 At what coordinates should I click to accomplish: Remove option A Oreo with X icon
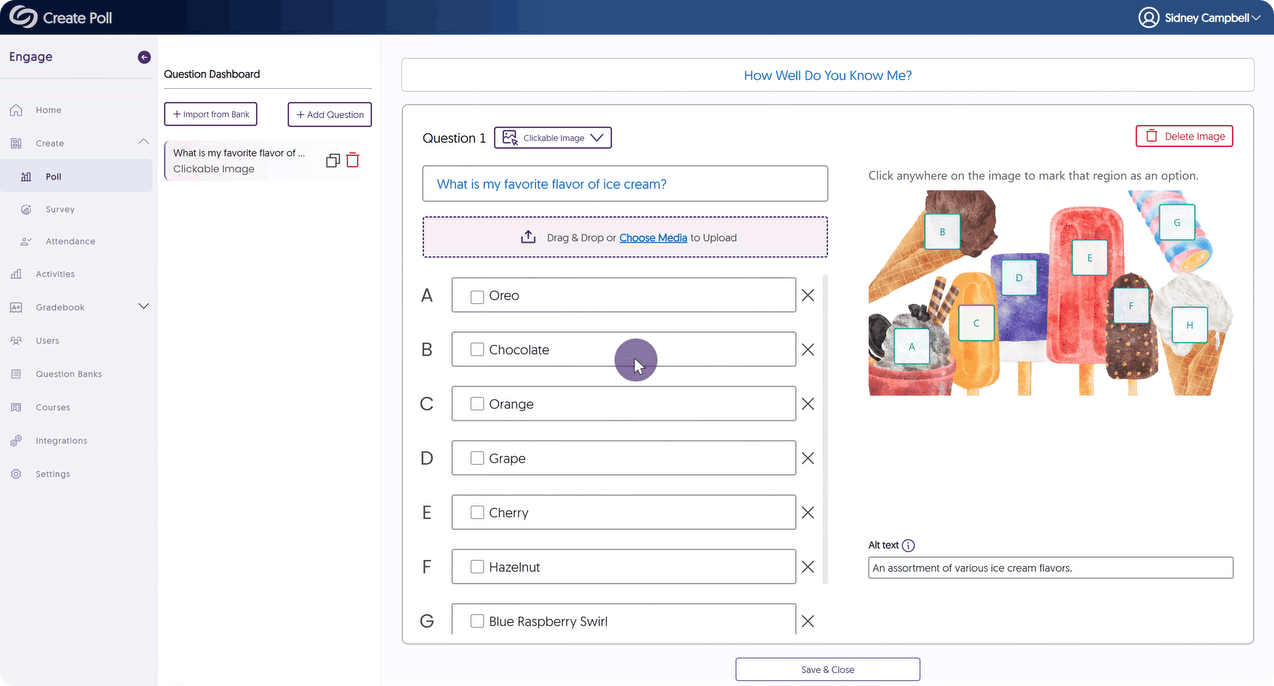point(808,296)
